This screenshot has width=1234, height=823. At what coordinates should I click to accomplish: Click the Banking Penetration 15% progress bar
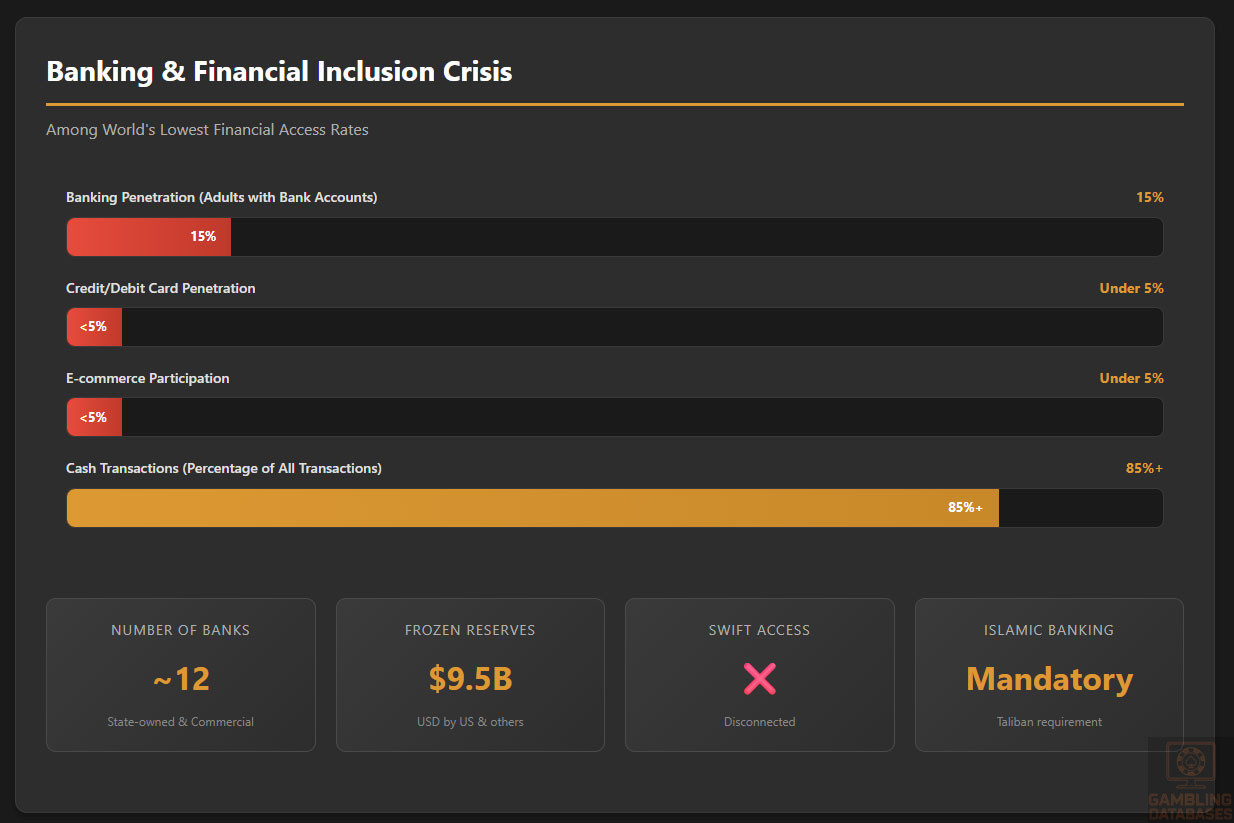[x=149, y=237]
